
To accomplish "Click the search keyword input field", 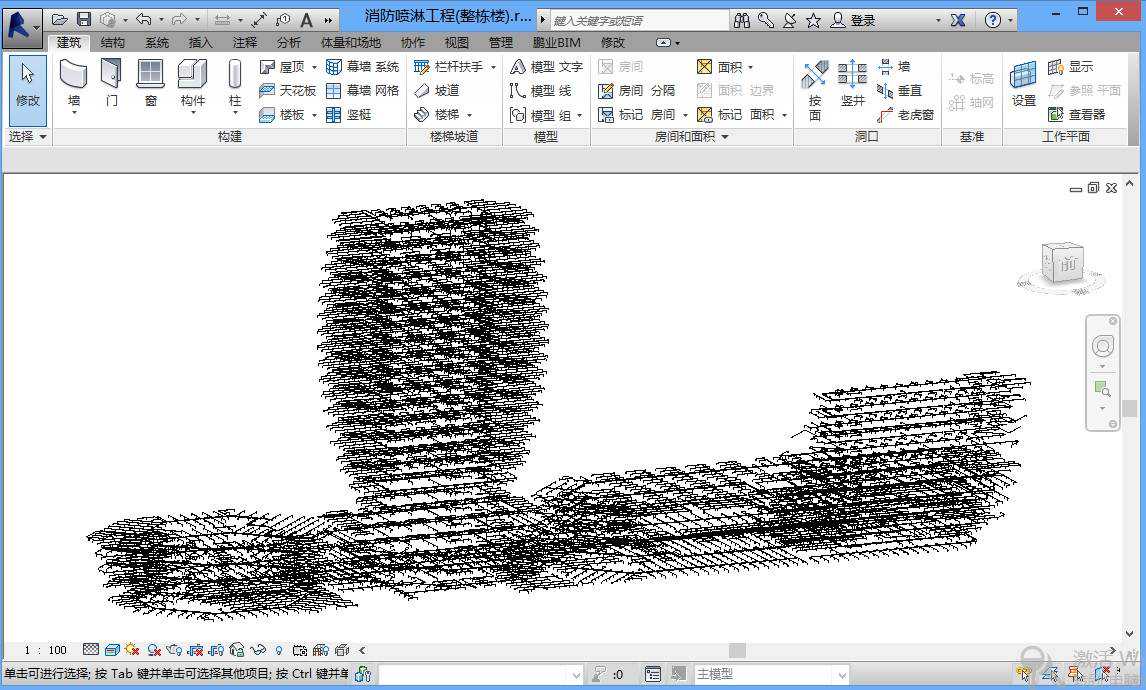I will tap(638, 20).
